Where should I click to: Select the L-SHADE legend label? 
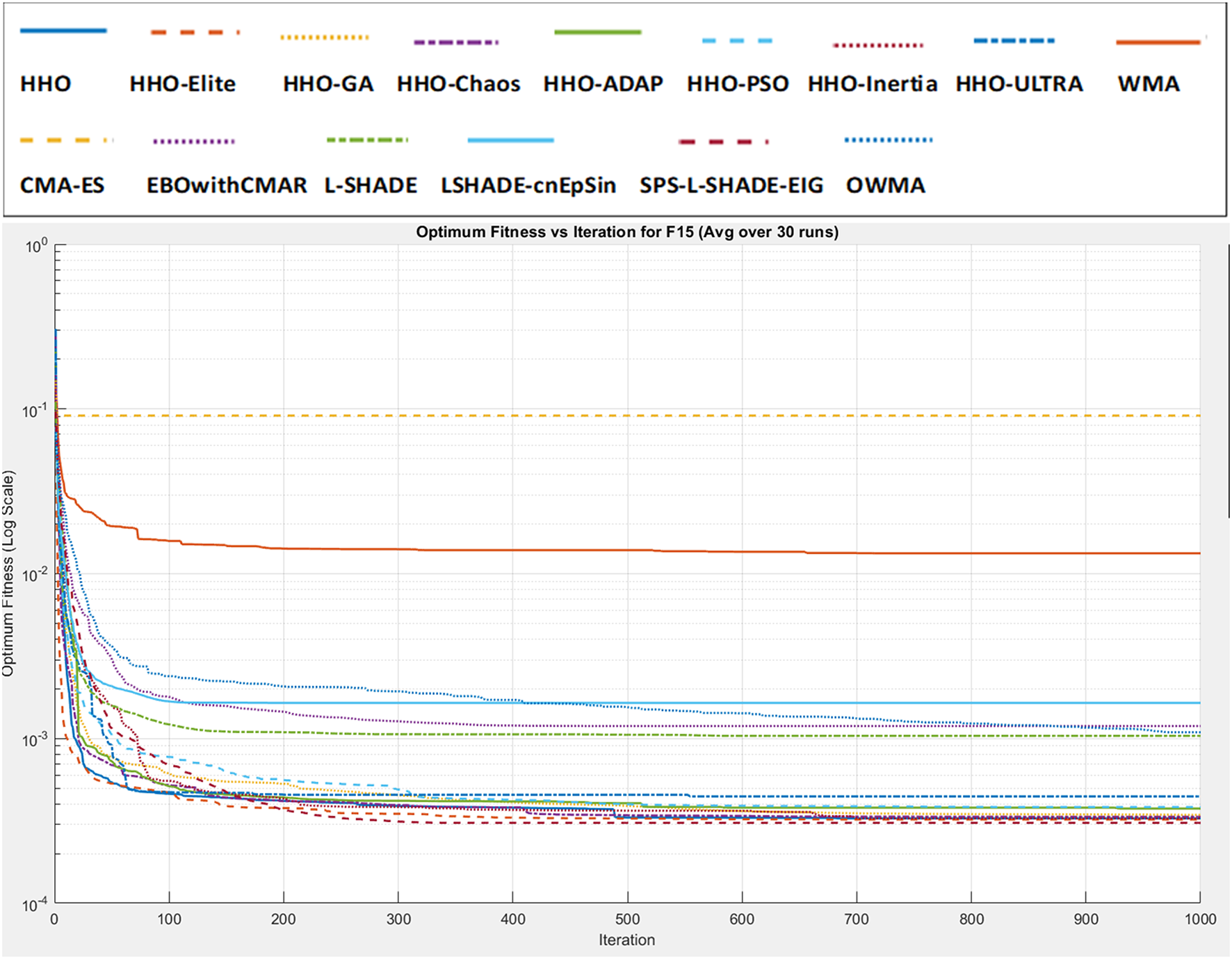371,186
